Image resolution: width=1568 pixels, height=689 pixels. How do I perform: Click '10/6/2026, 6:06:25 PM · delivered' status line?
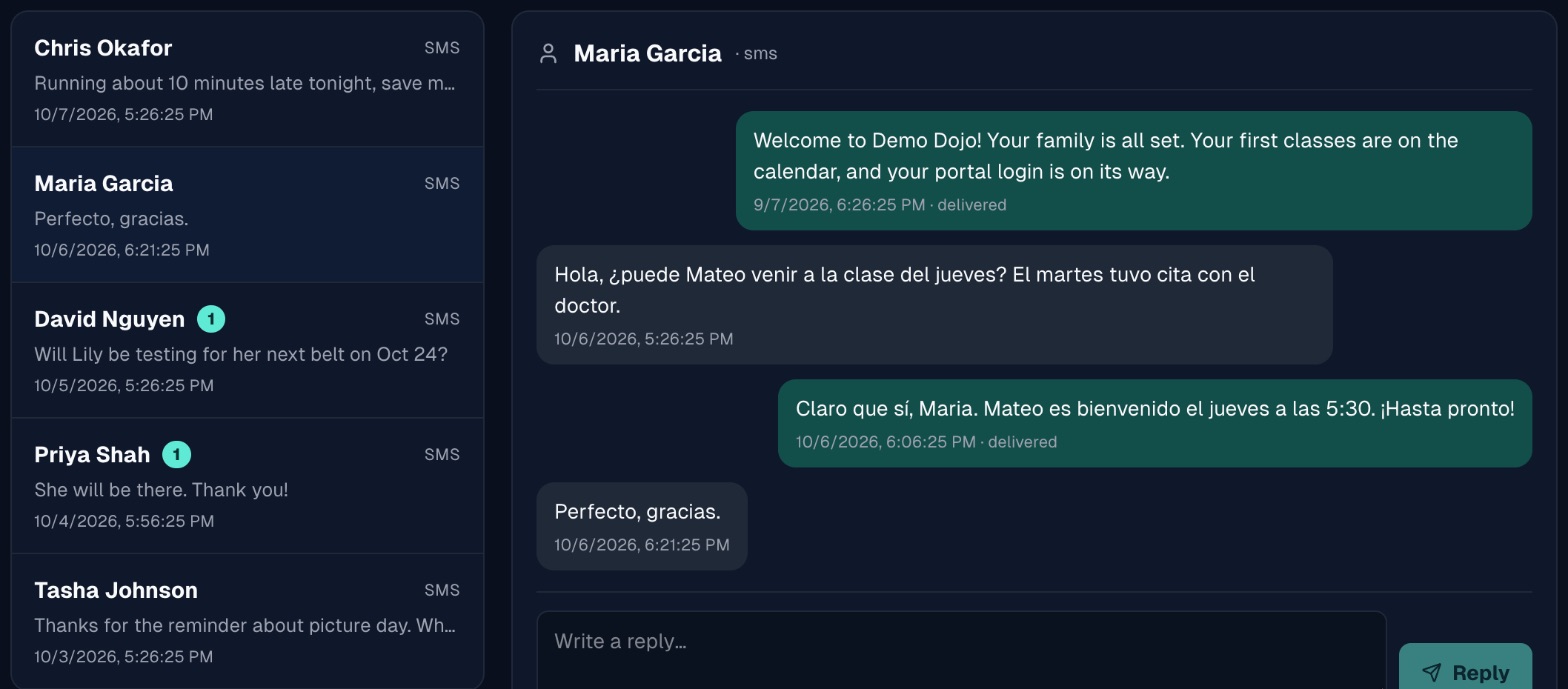[x=926, y=442]
